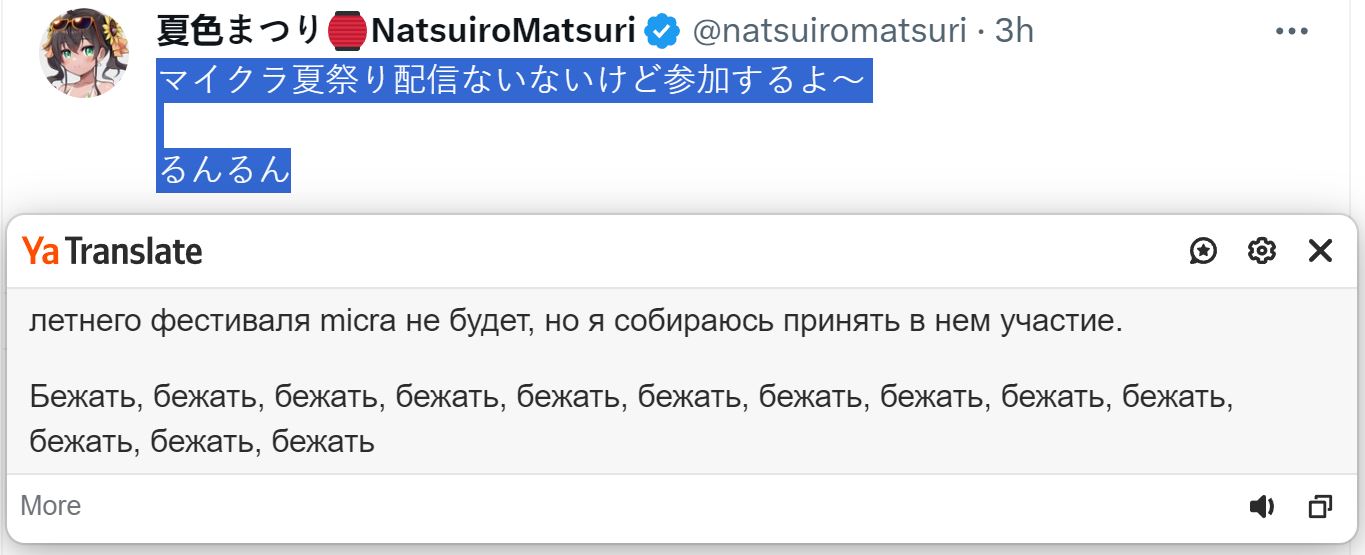Click the Latin NatsuiroMatsuri name text

(503, 32)
